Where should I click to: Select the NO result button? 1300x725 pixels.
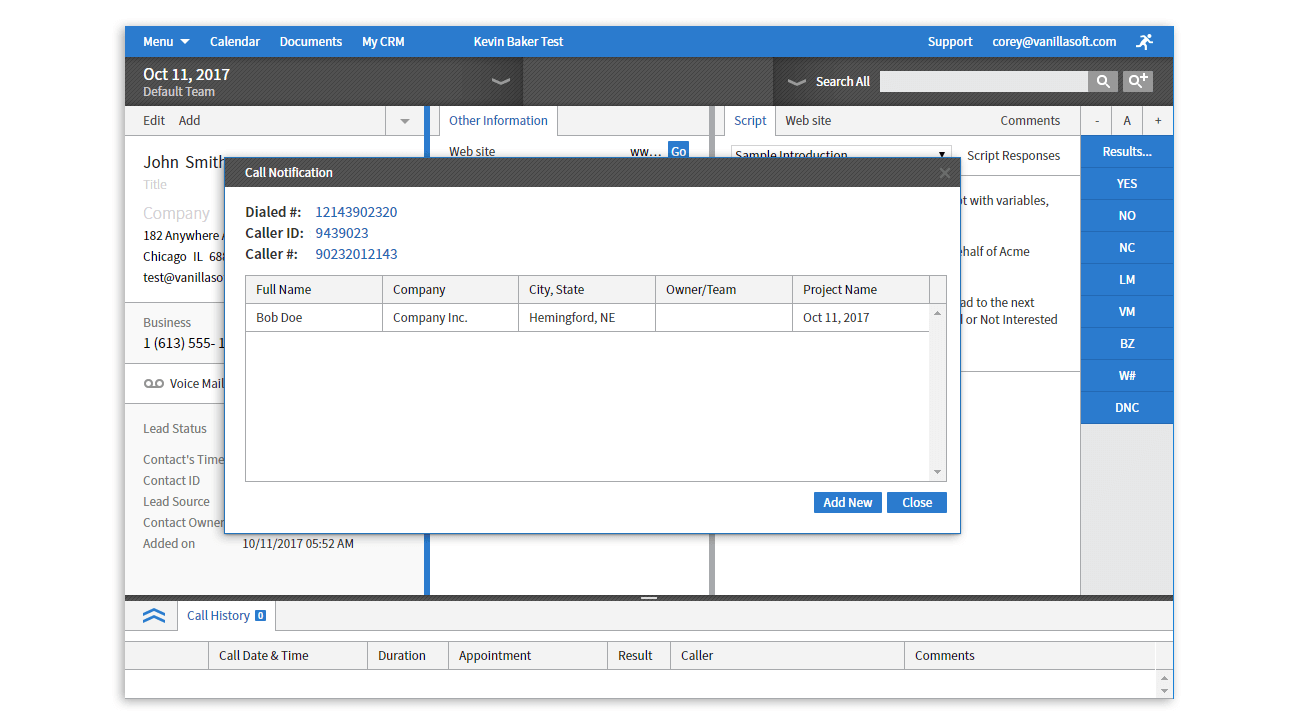(x=1127, y=216)
